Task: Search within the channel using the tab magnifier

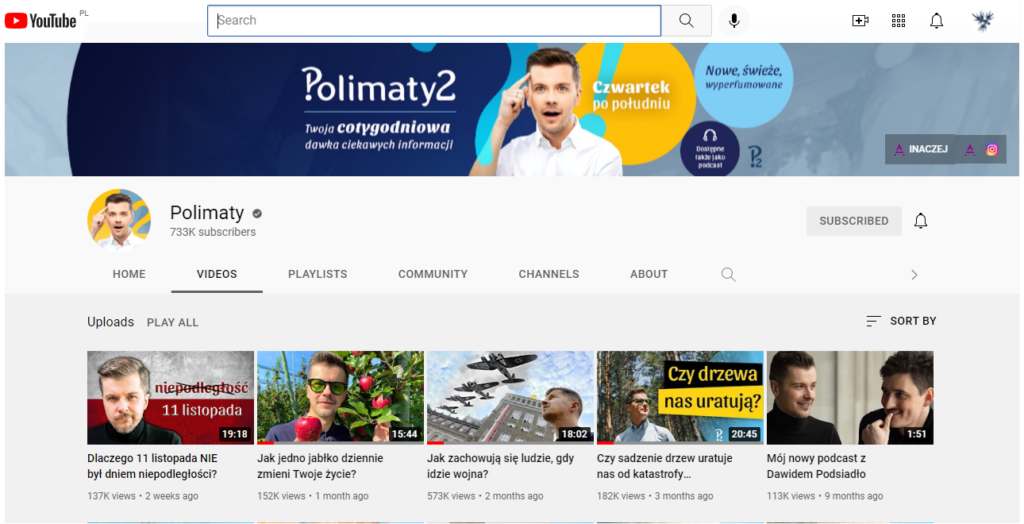Action: tap(728, 274)
